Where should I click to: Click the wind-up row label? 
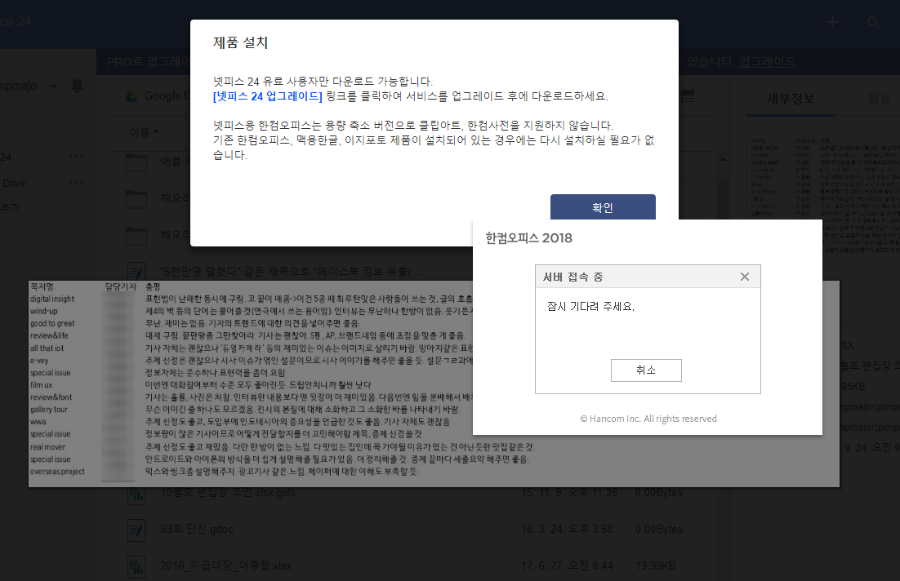pyautogui.click(x=44, y=311)
